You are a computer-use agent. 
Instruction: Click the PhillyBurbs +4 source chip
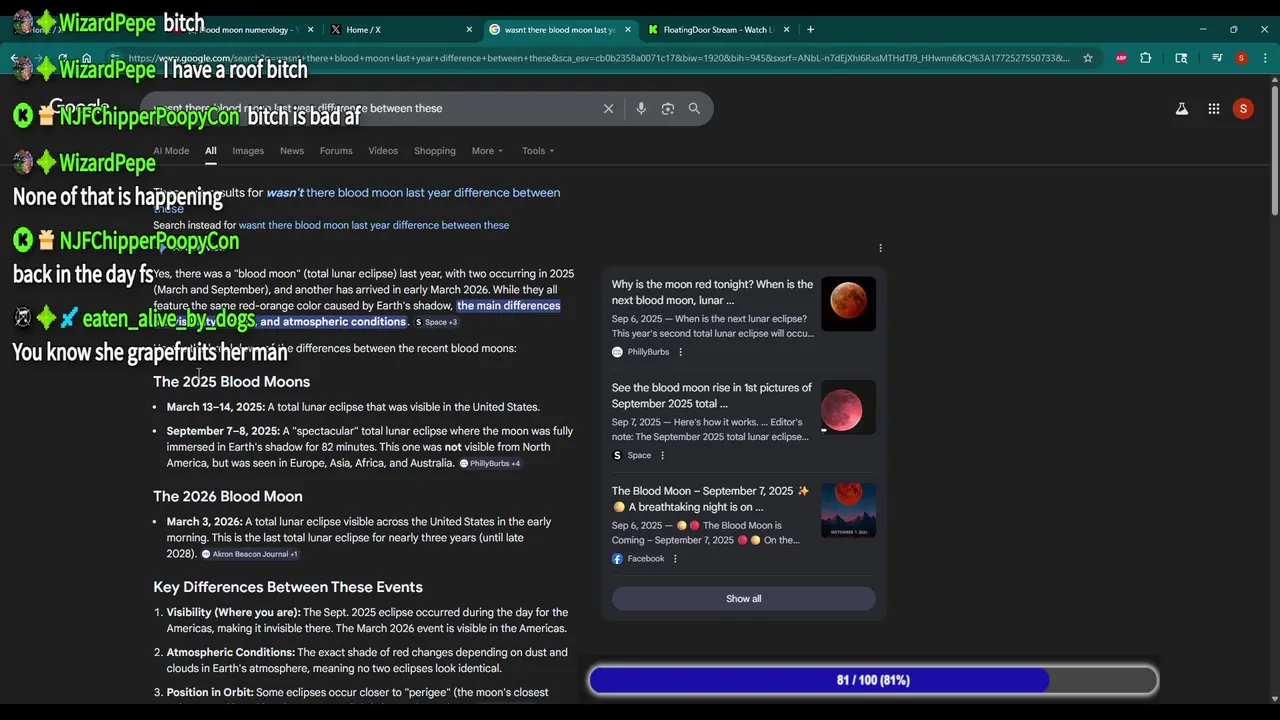coord(490,464)
